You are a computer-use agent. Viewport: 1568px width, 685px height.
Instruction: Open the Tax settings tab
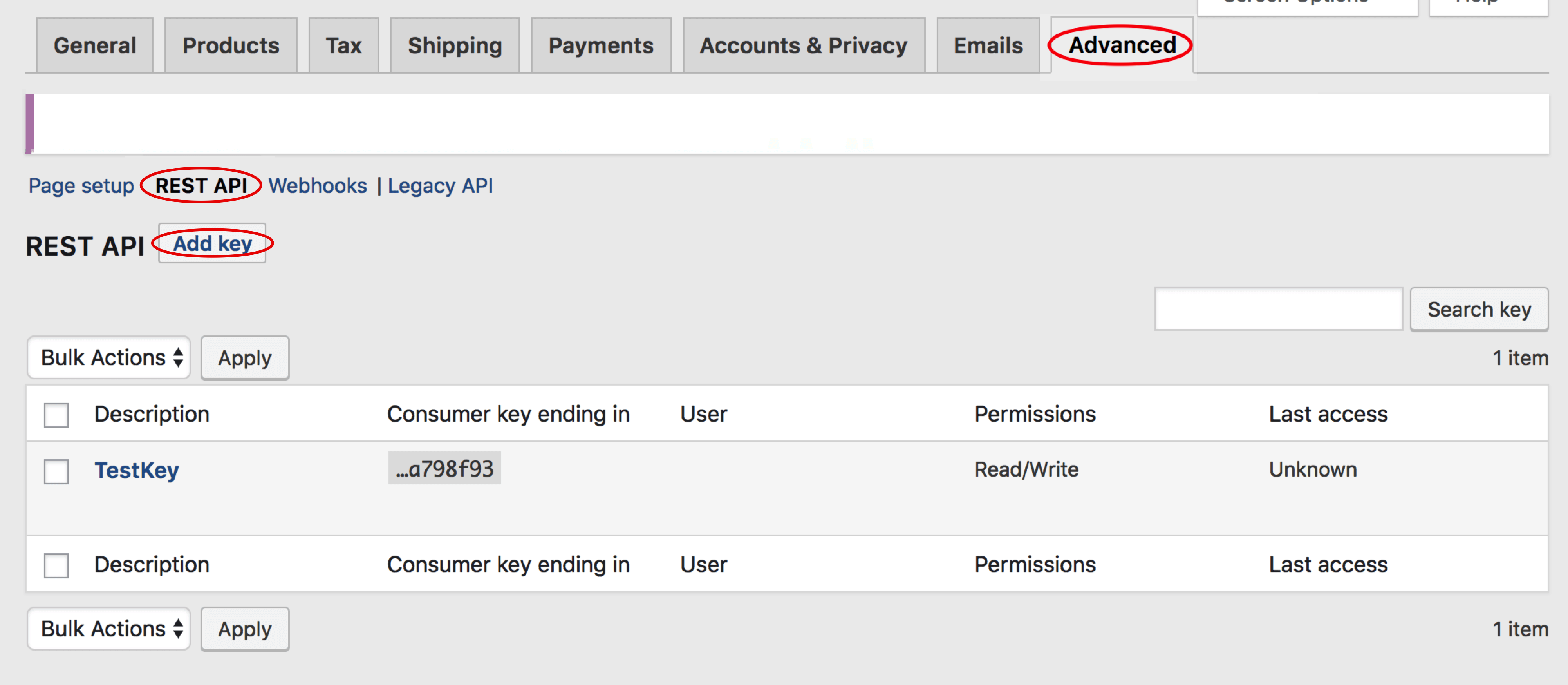[343, 46]
